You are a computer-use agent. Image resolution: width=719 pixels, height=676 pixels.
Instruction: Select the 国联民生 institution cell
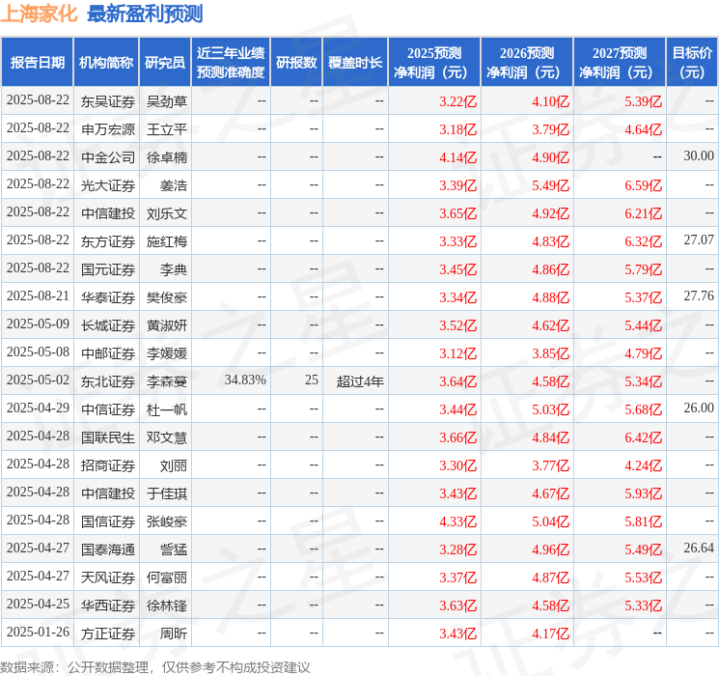pyautogui.click(x=108, y=437)
